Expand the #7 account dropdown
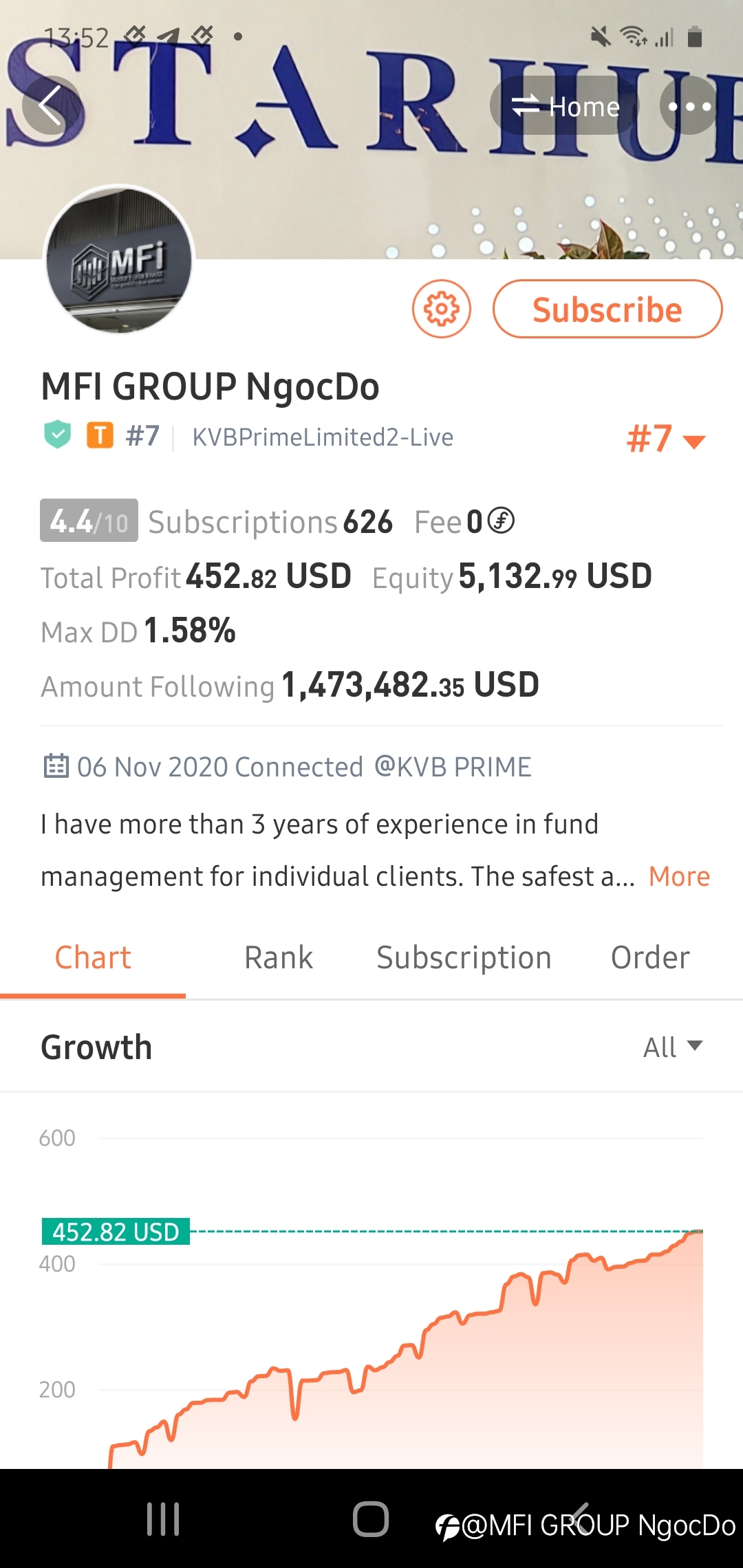This screenshot has height=1568, width=743. [666, 439]
